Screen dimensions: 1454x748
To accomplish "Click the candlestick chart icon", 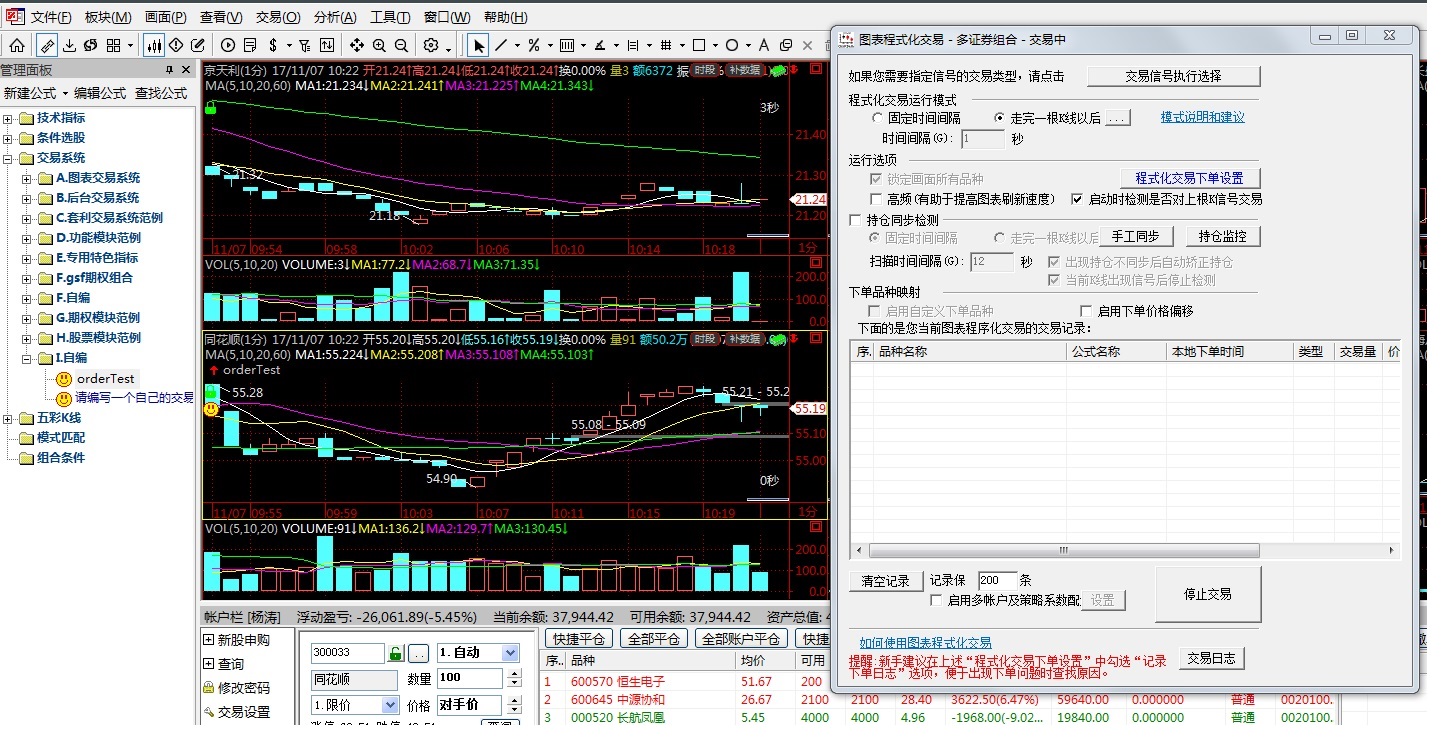I will click(154, 45).
